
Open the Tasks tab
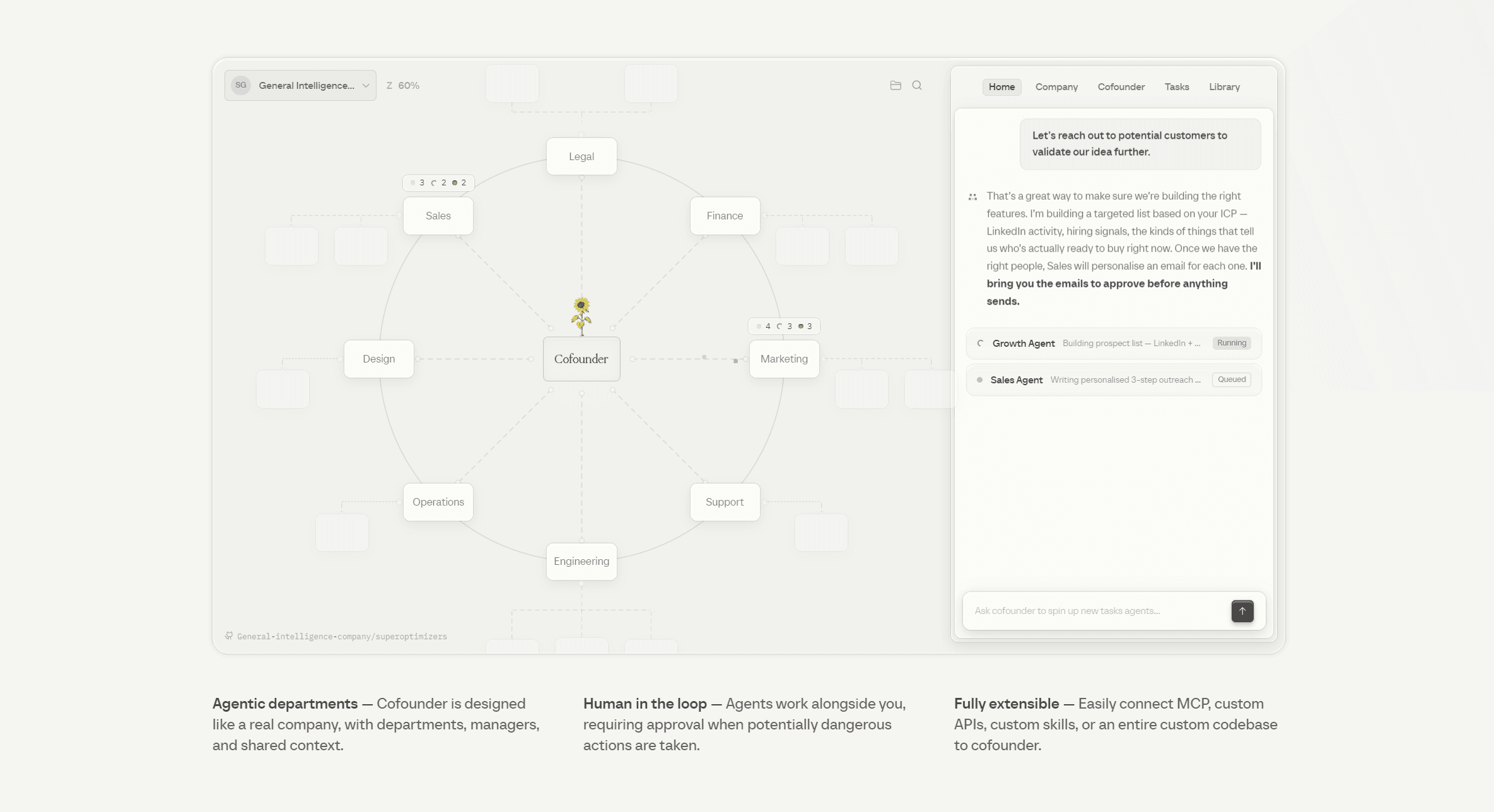pos(1177,87)
